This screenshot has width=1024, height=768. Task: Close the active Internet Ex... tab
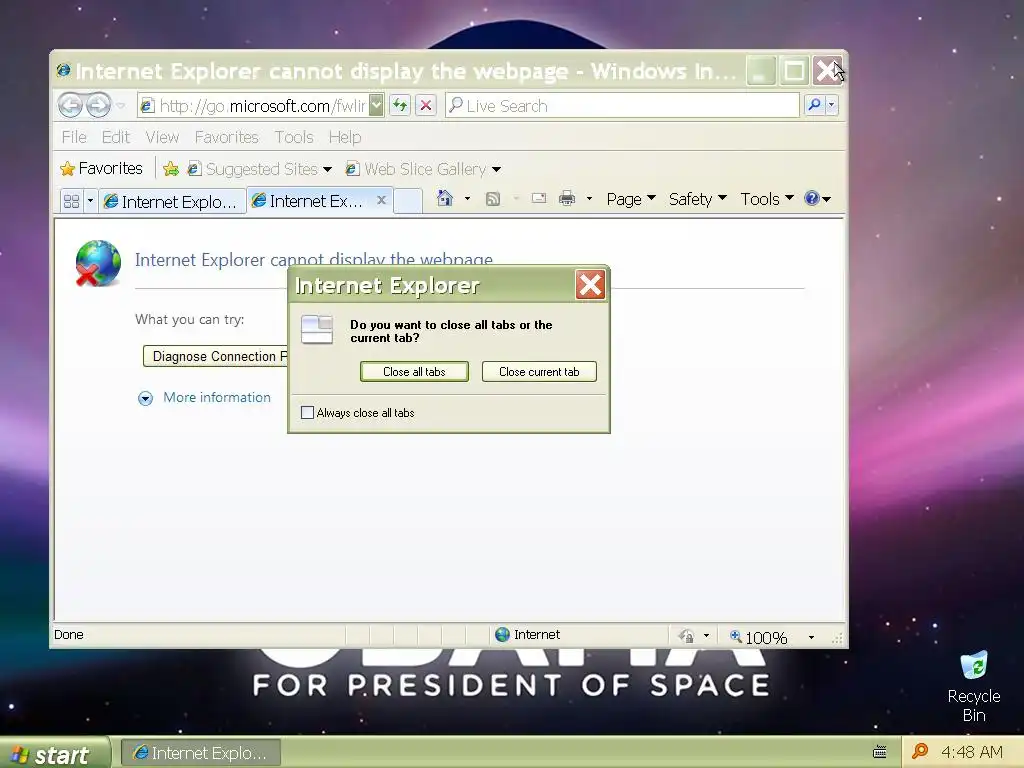[381, 200]
